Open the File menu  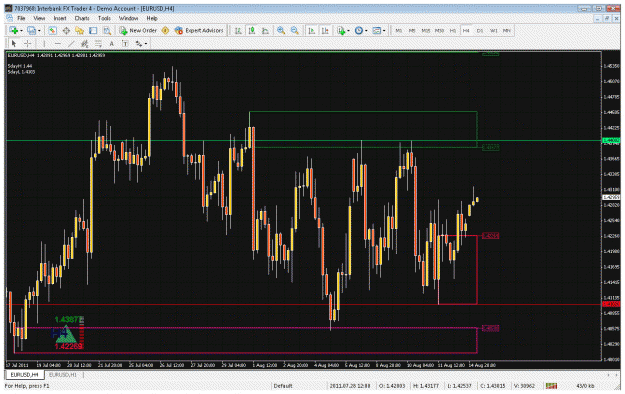click(21, 18)
